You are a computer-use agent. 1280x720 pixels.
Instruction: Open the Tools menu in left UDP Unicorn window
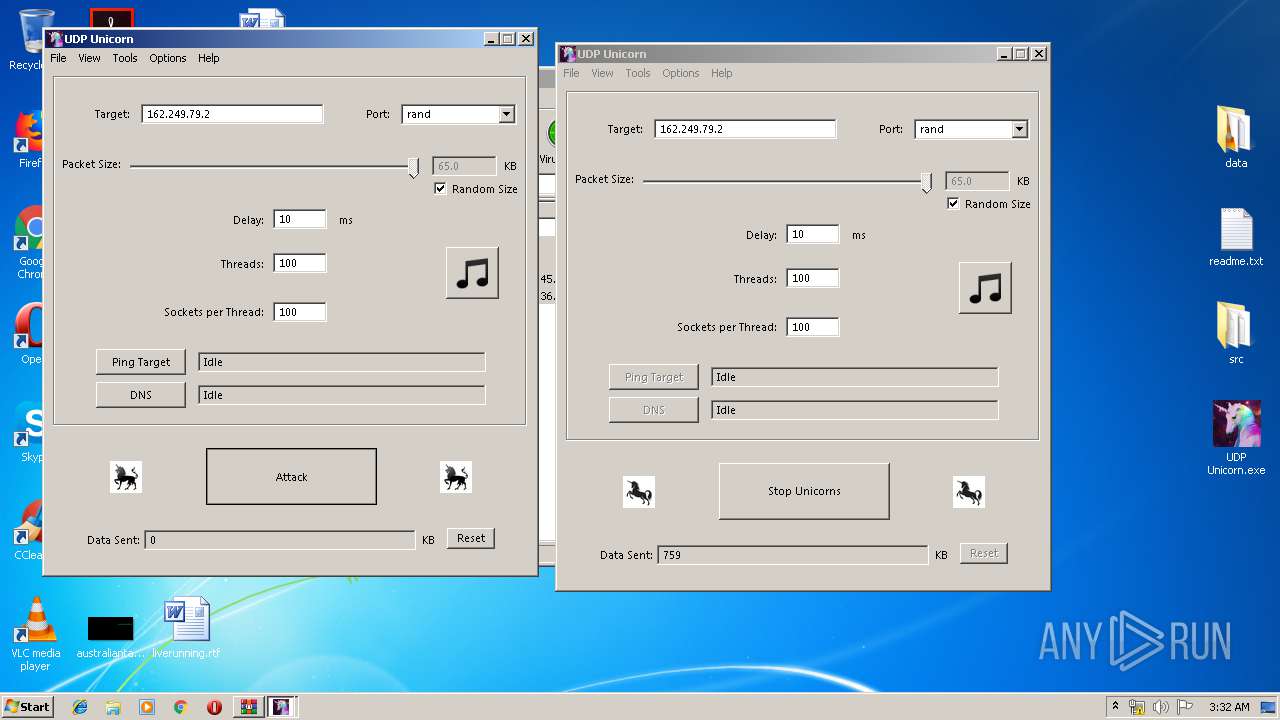[x=125, y=58]
